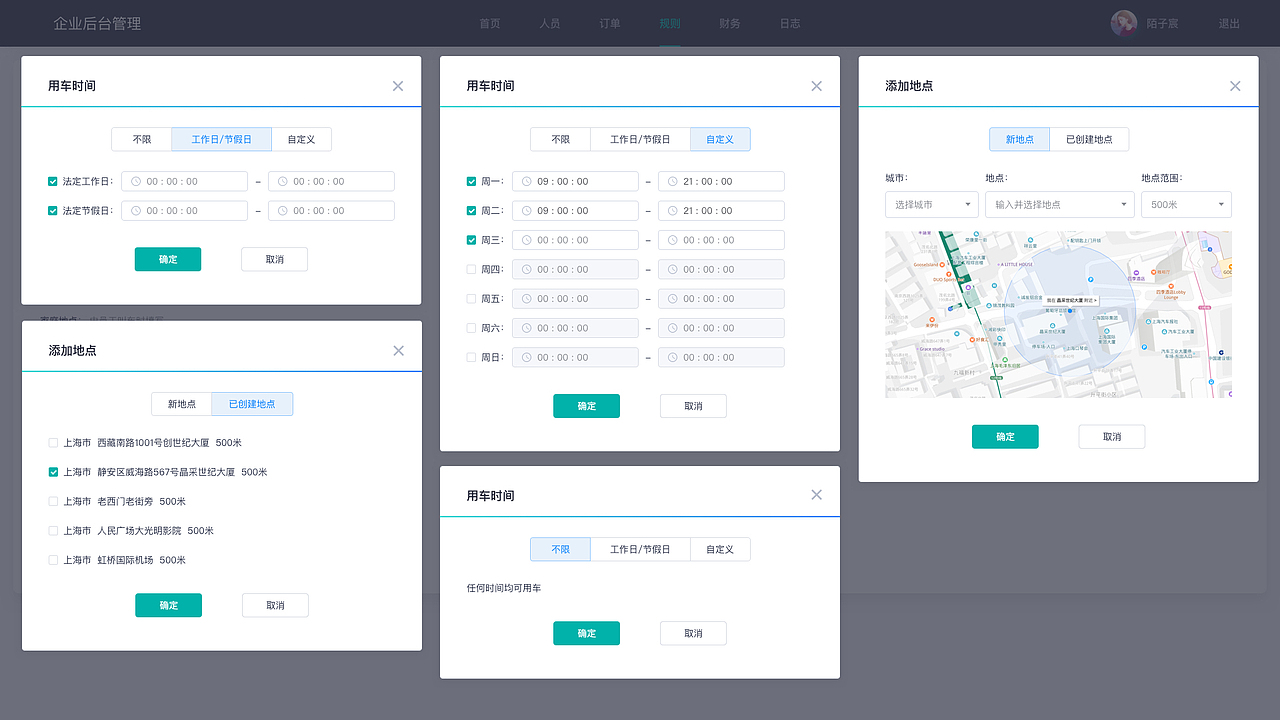1280x720 pixels.
Task: Check the 人民广场大光明影院 location
Action: tap(53, 531)
